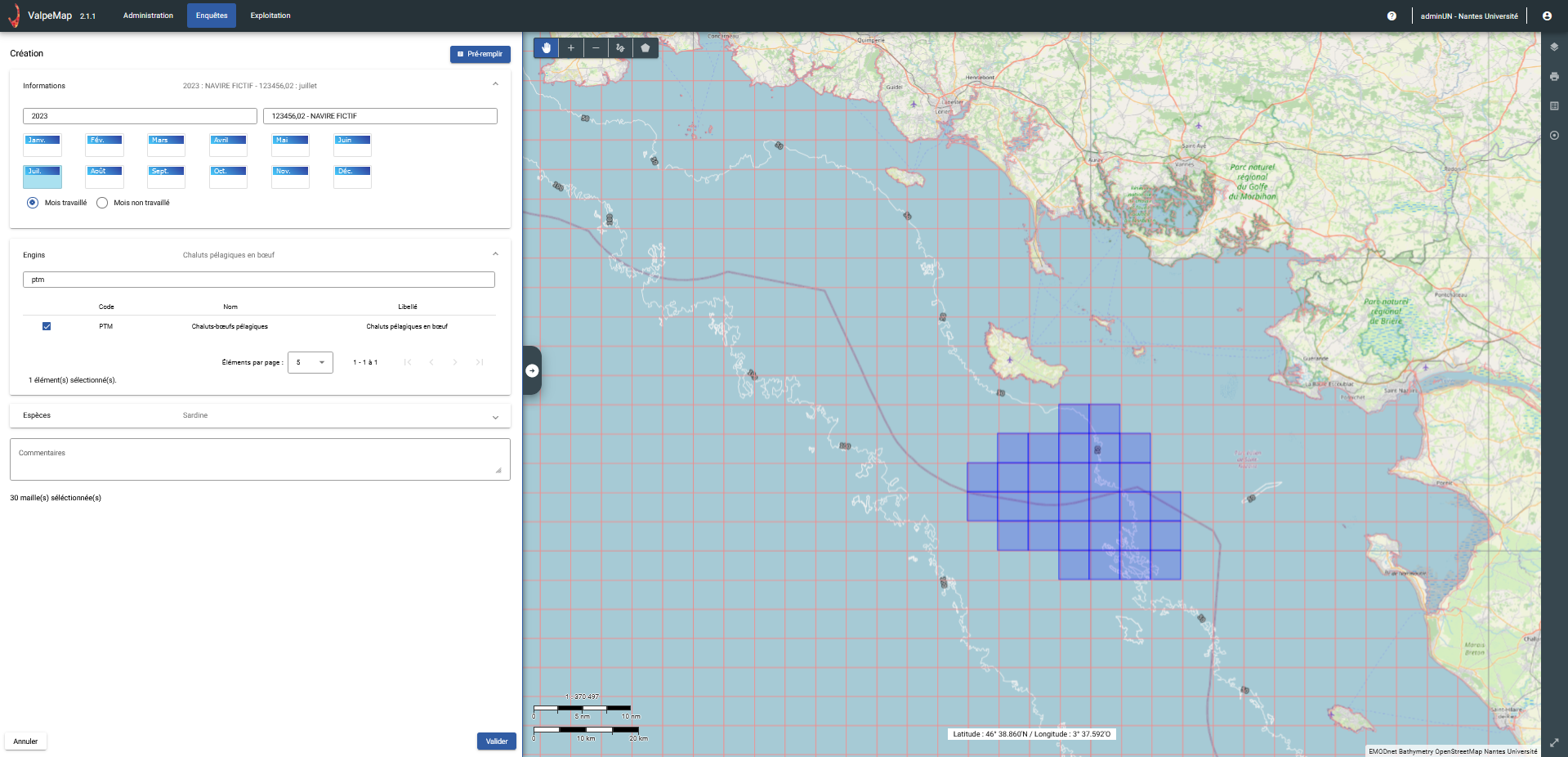Expand the Espèces Sardine section
Image resolution: width=1568 pixels, height=757 pixels.
click(x=495, y=417)
